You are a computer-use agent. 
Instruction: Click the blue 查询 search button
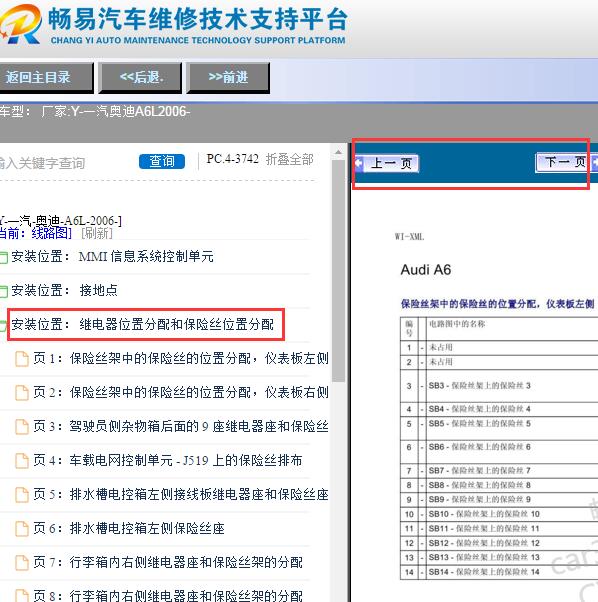click(162, 161)
